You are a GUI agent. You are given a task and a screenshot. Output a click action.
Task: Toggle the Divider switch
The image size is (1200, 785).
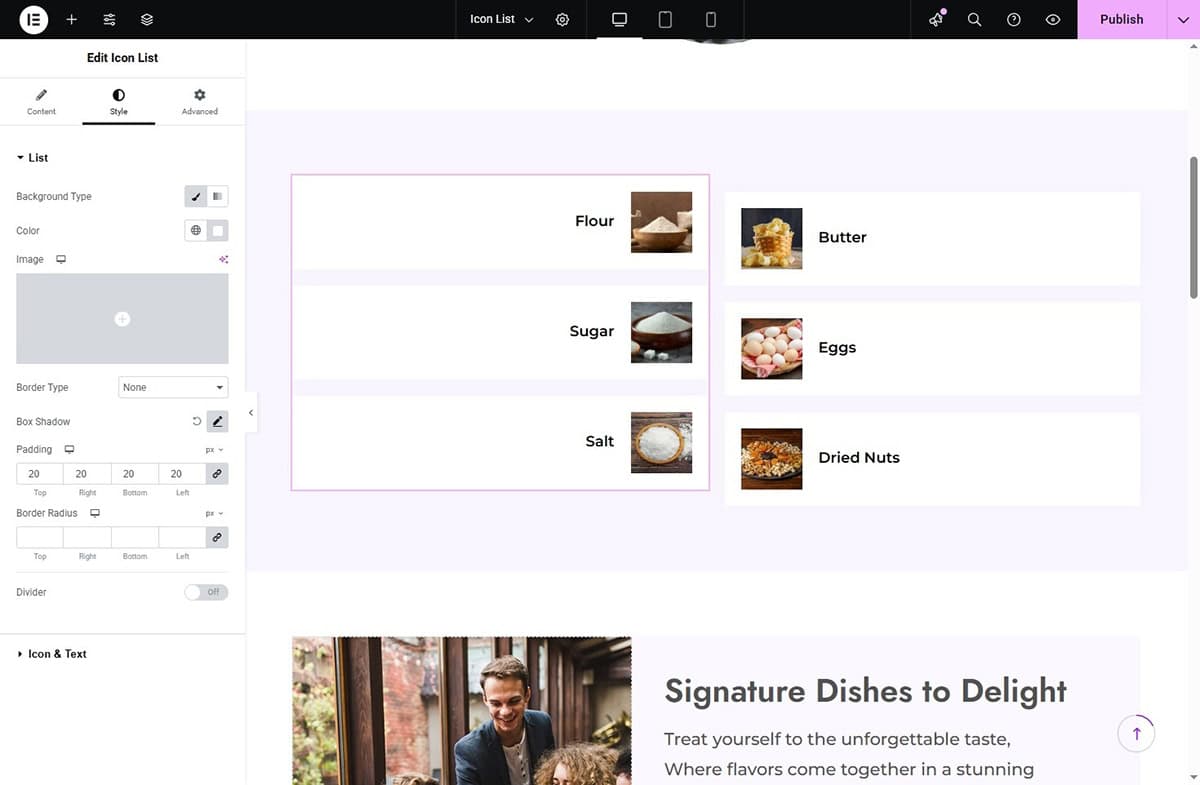[x=206, y=592]
